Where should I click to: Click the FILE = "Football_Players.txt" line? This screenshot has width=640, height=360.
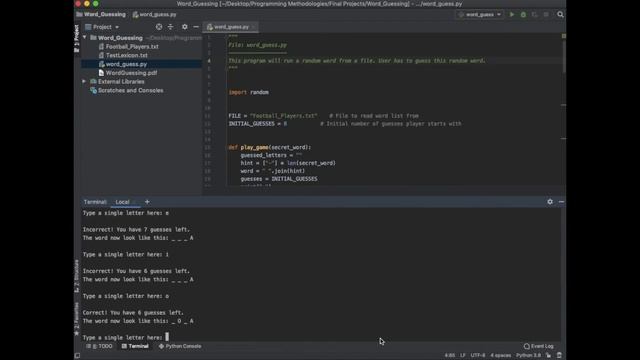pyautogui.click(x=273, y=116)
